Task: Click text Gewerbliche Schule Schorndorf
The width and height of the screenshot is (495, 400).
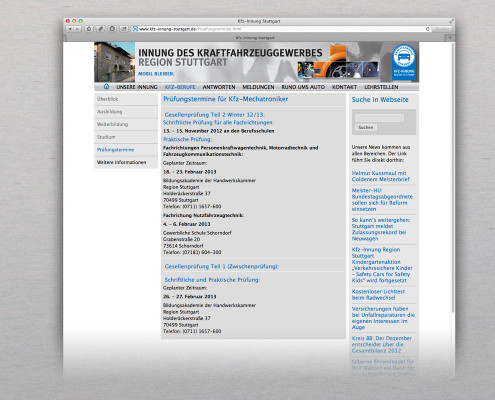Action: 197,233
